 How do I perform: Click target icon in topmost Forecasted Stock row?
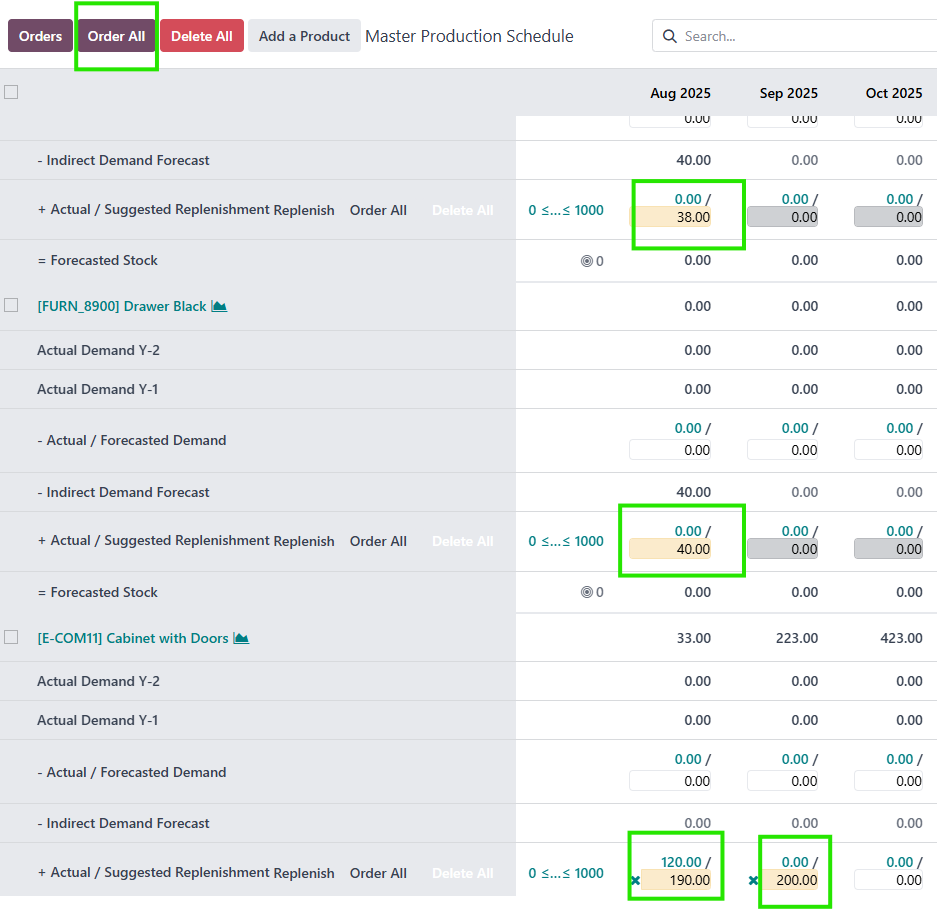[587, 261]
